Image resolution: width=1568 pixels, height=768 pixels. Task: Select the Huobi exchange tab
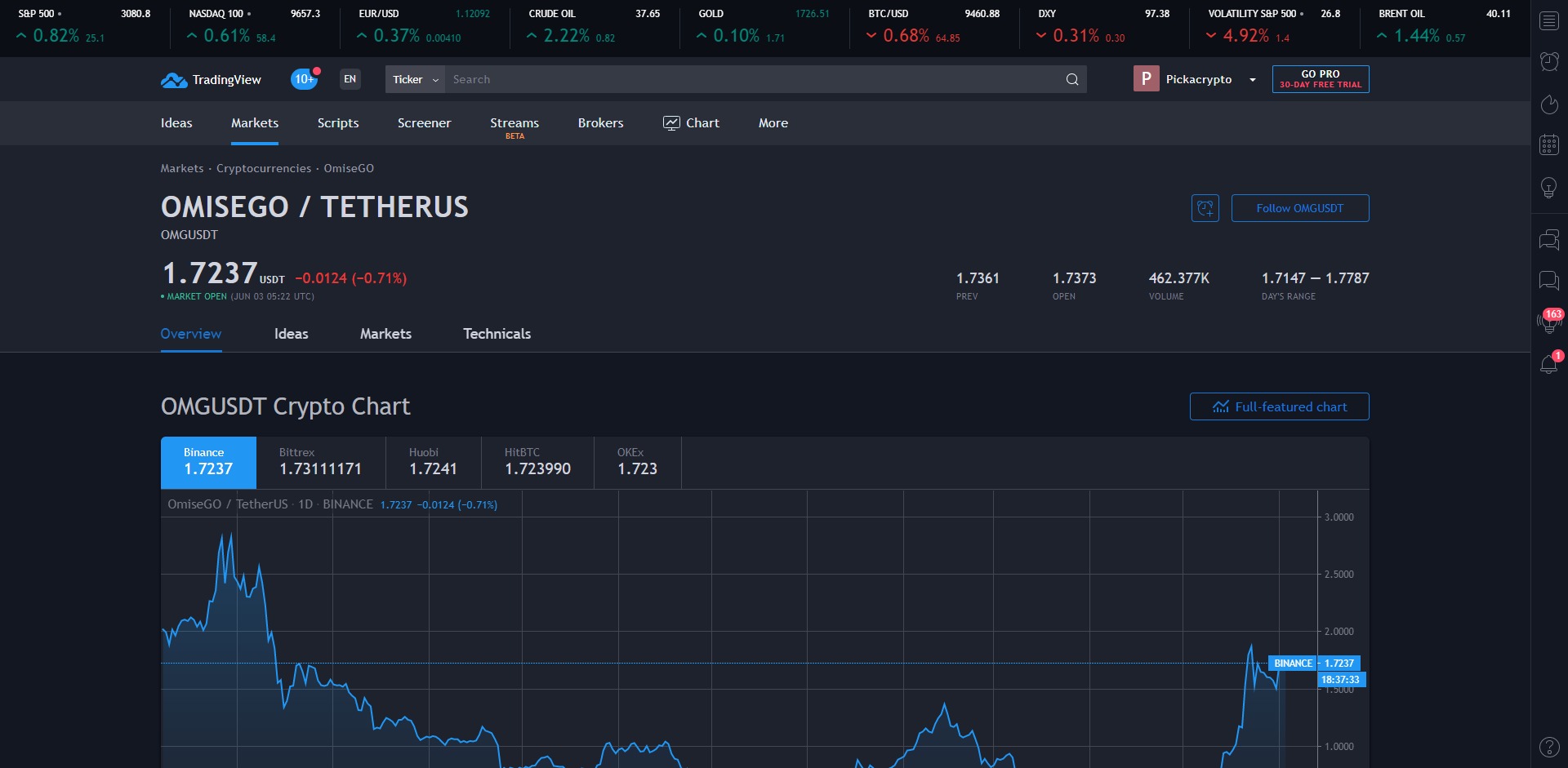point(433,462)
